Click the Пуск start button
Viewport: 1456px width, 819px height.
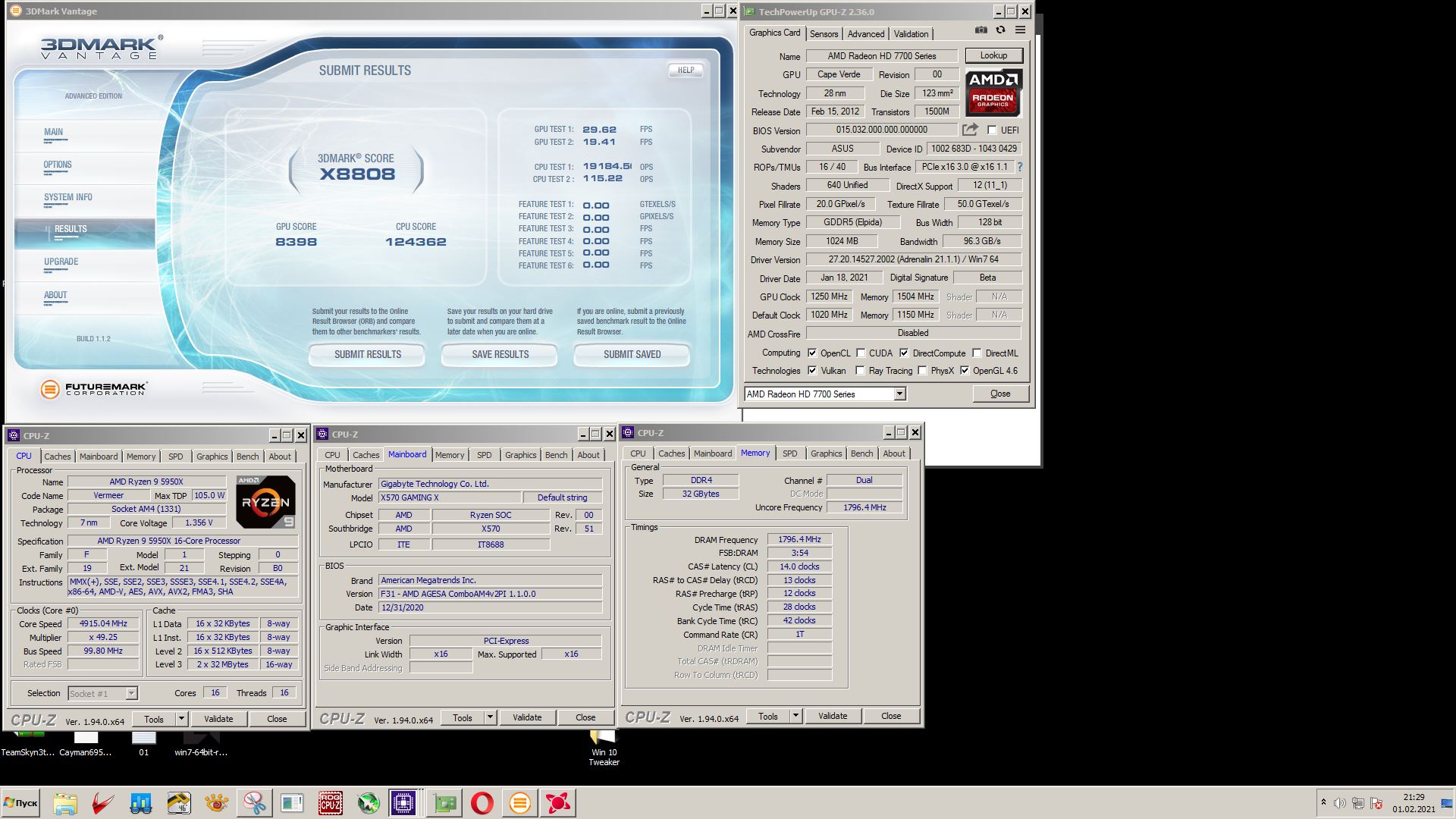click(20, 803)
